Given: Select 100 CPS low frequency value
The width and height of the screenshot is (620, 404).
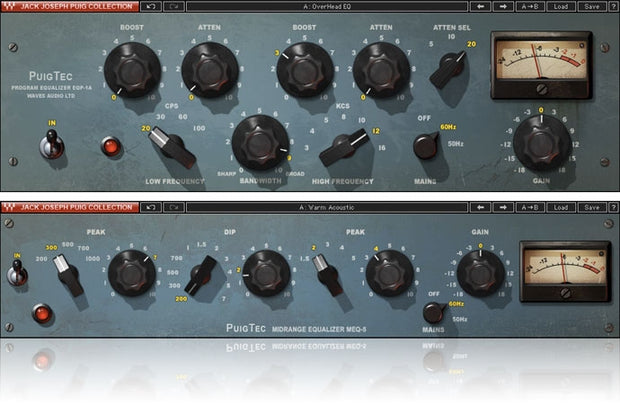Looking at the screenshot, I should [199, 128].
